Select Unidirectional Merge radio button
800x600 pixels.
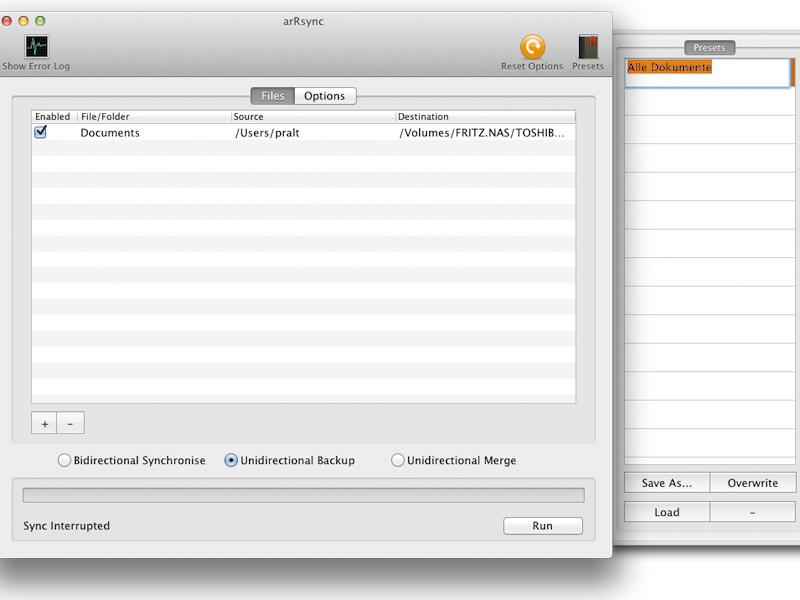[x=397, y=460]
